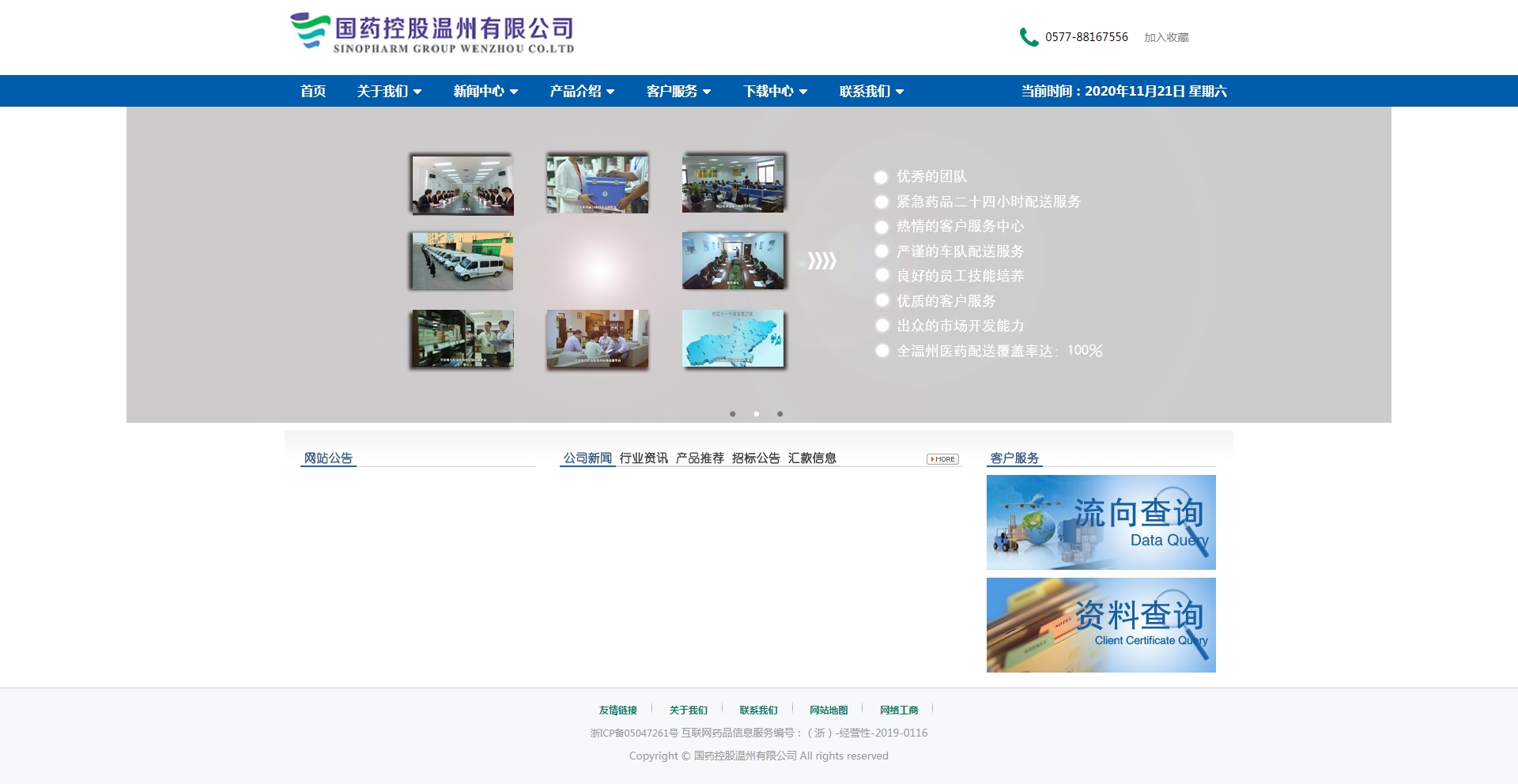Click the 加入收藏 link in header
1518x784 pixels.
coord(1165,37)
